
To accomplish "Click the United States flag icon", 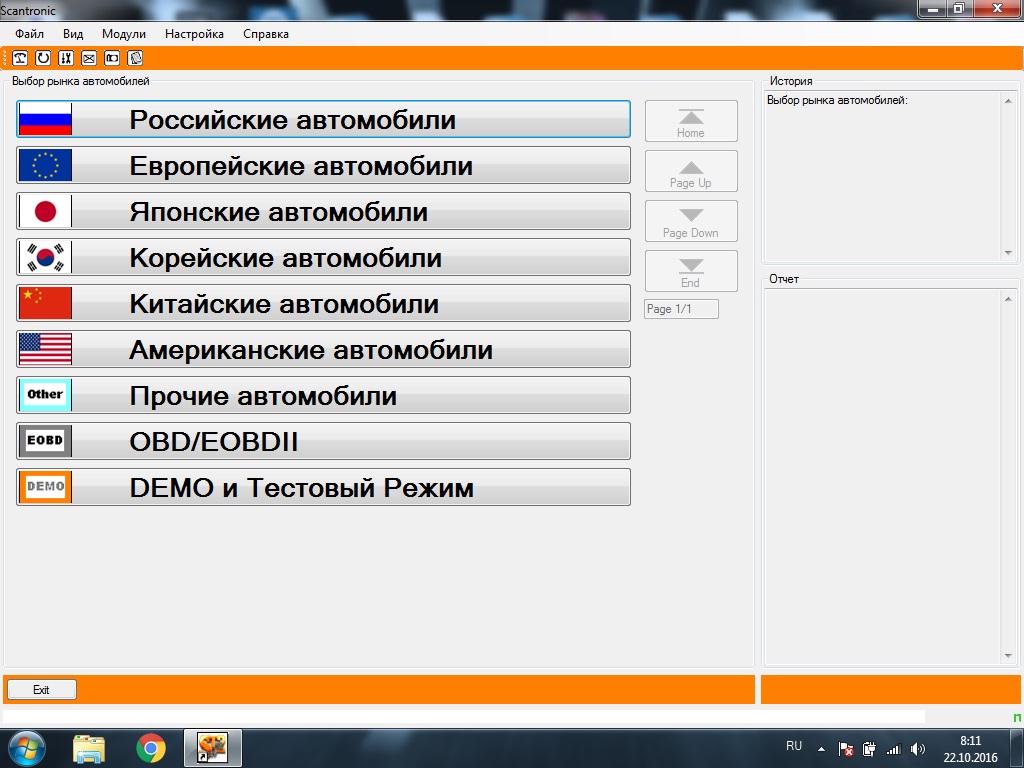I will coord(45,349).
